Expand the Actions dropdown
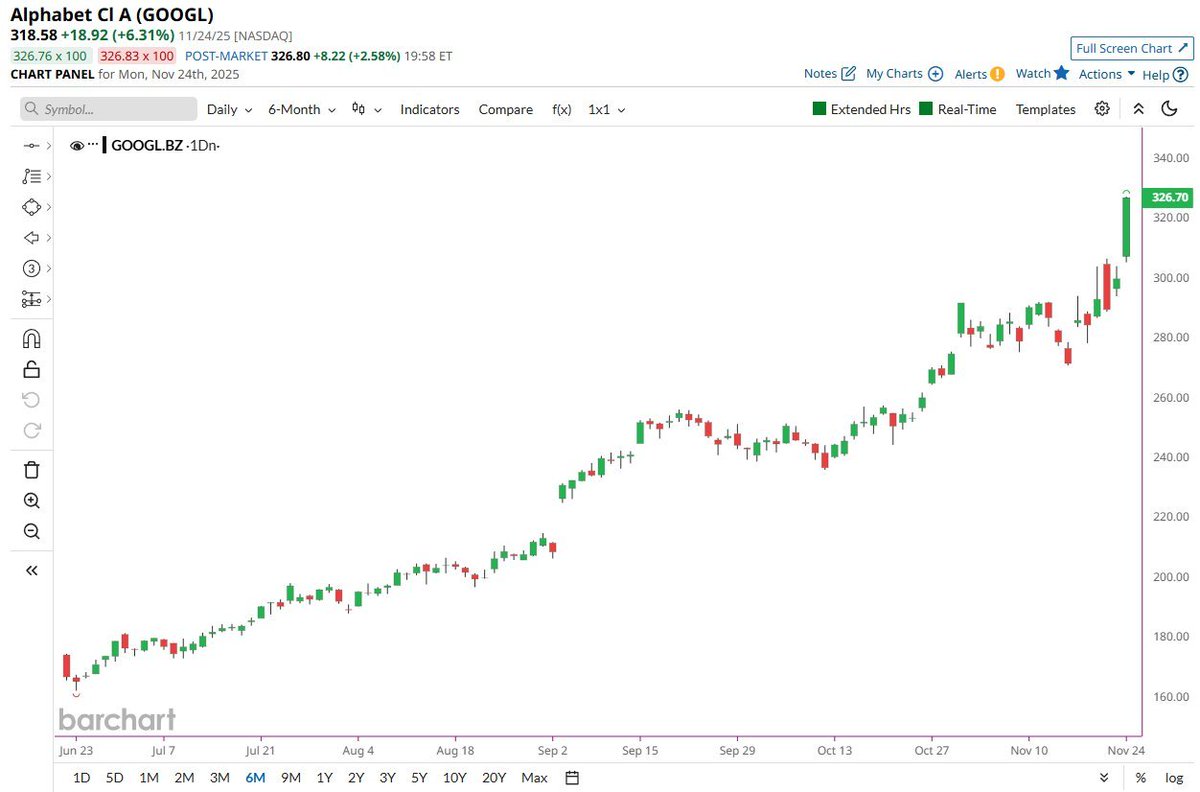1200x792 pixels. (x=1106, y=73)
